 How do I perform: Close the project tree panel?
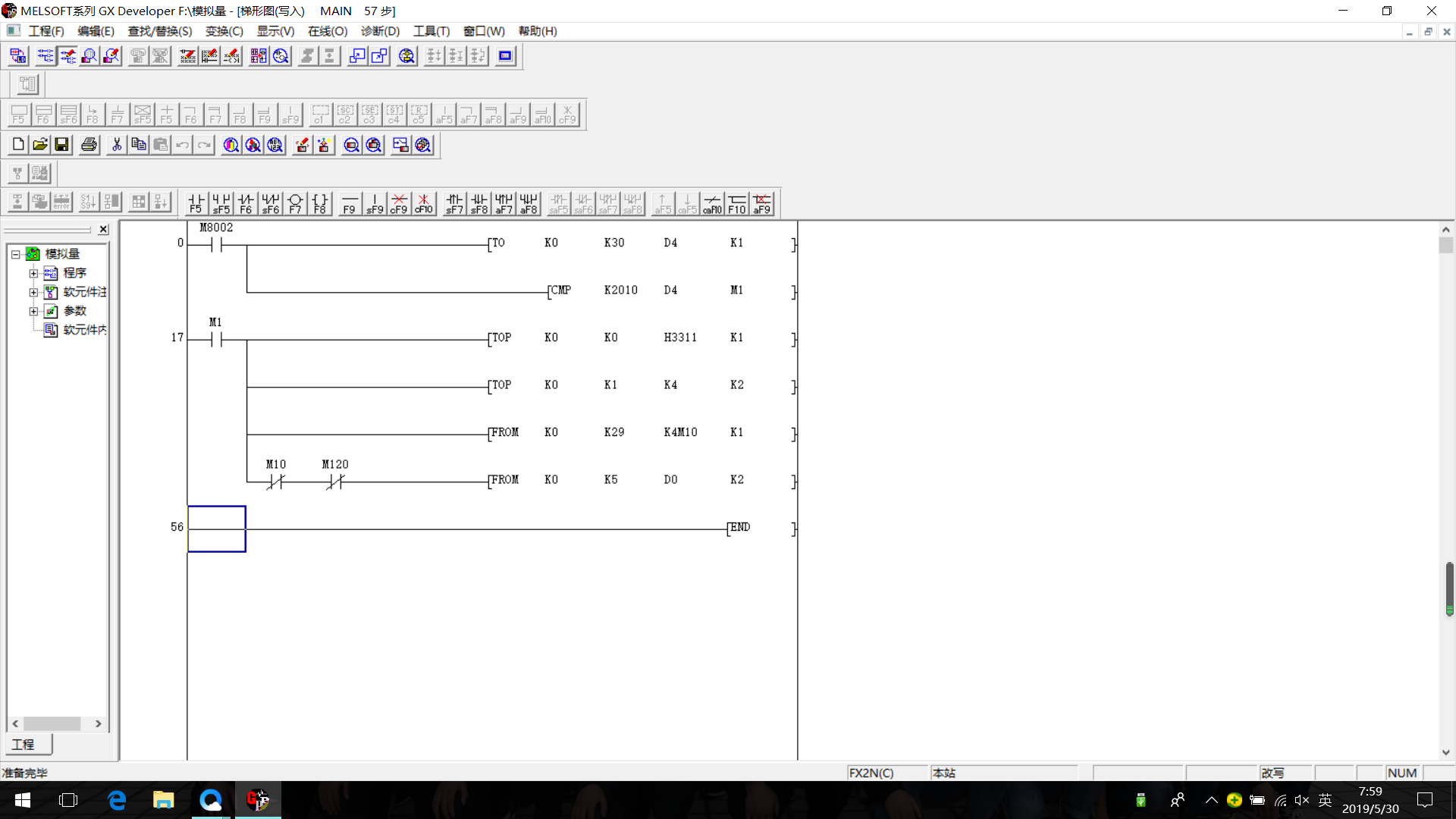pyautogui.click(x=103, y=229)
